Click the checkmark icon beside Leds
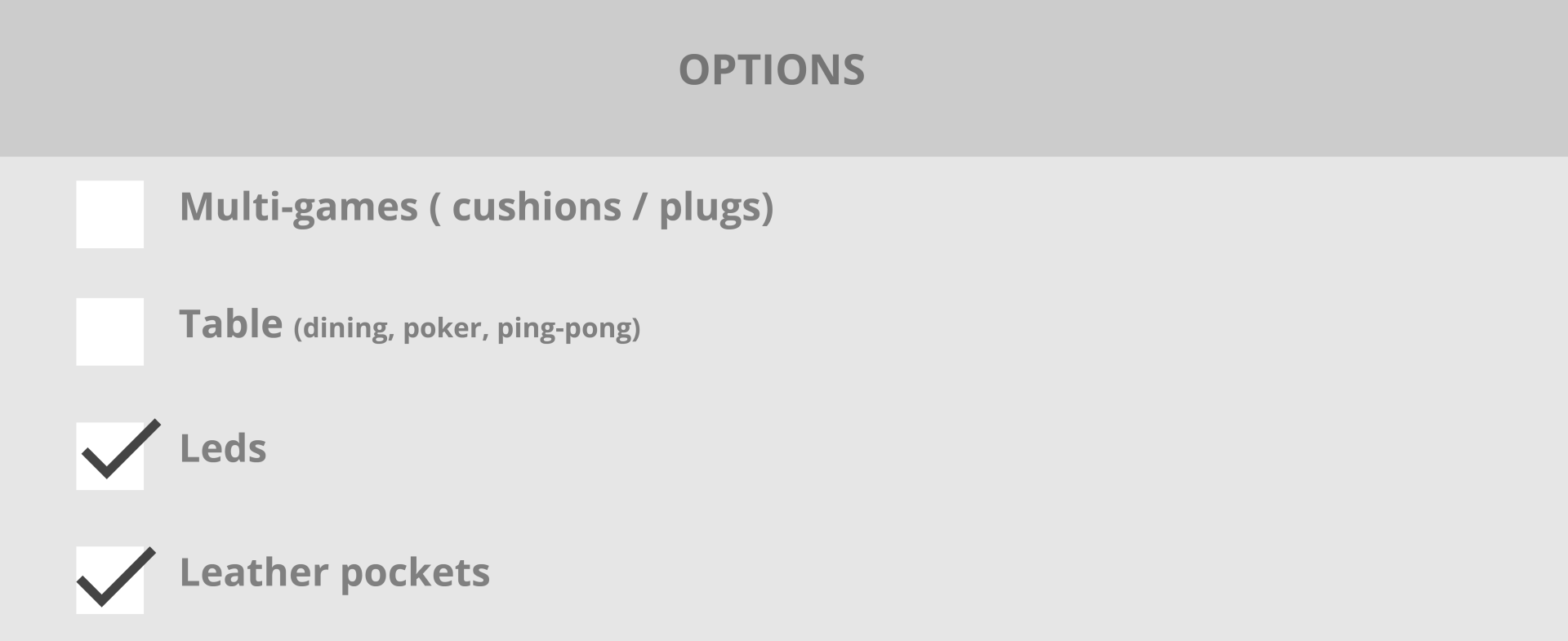The image size is (1568, 641). [121, 449]
